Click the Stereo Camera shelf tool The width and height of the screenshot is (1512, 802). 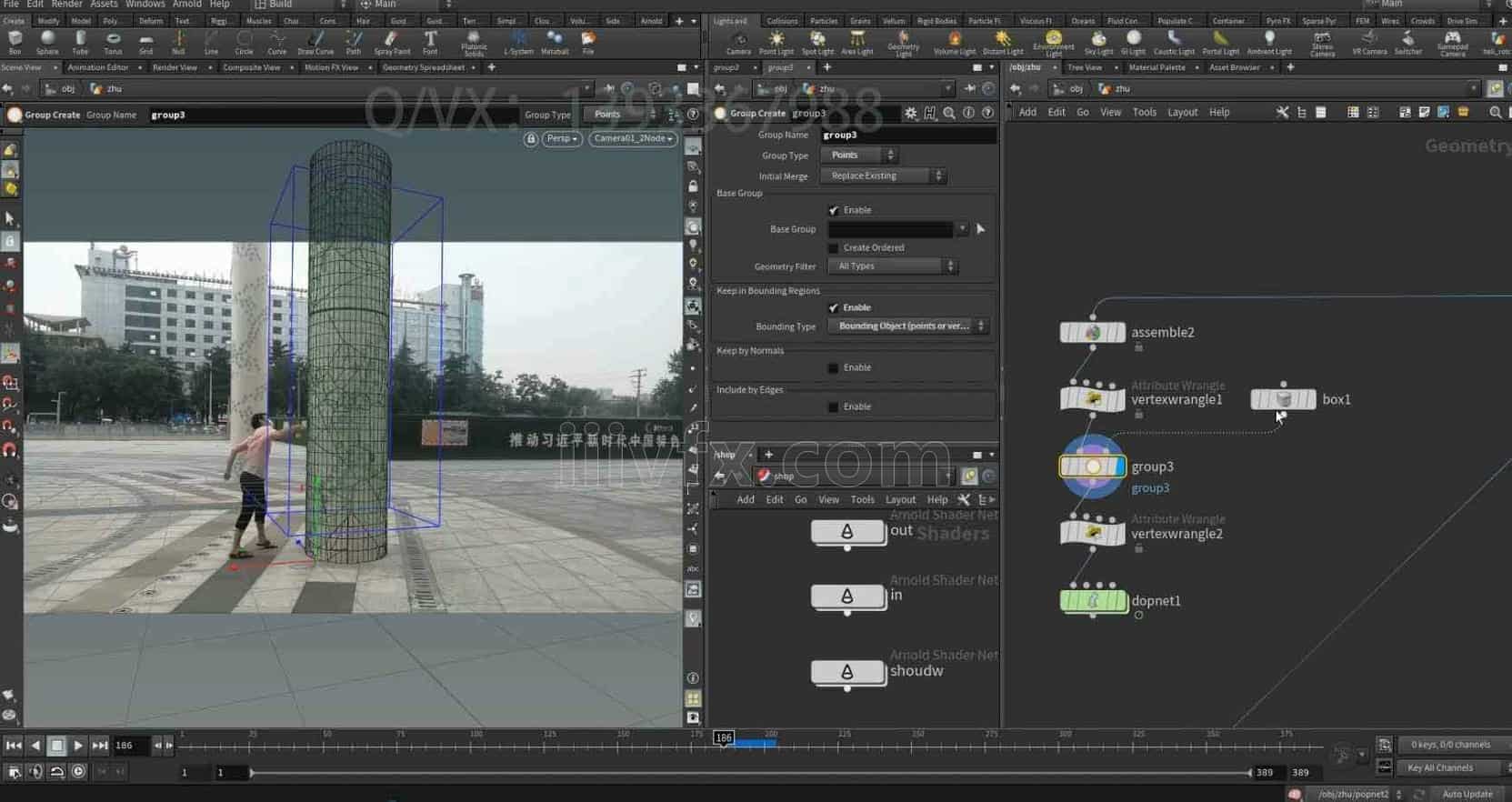[x=1323, y=43]
